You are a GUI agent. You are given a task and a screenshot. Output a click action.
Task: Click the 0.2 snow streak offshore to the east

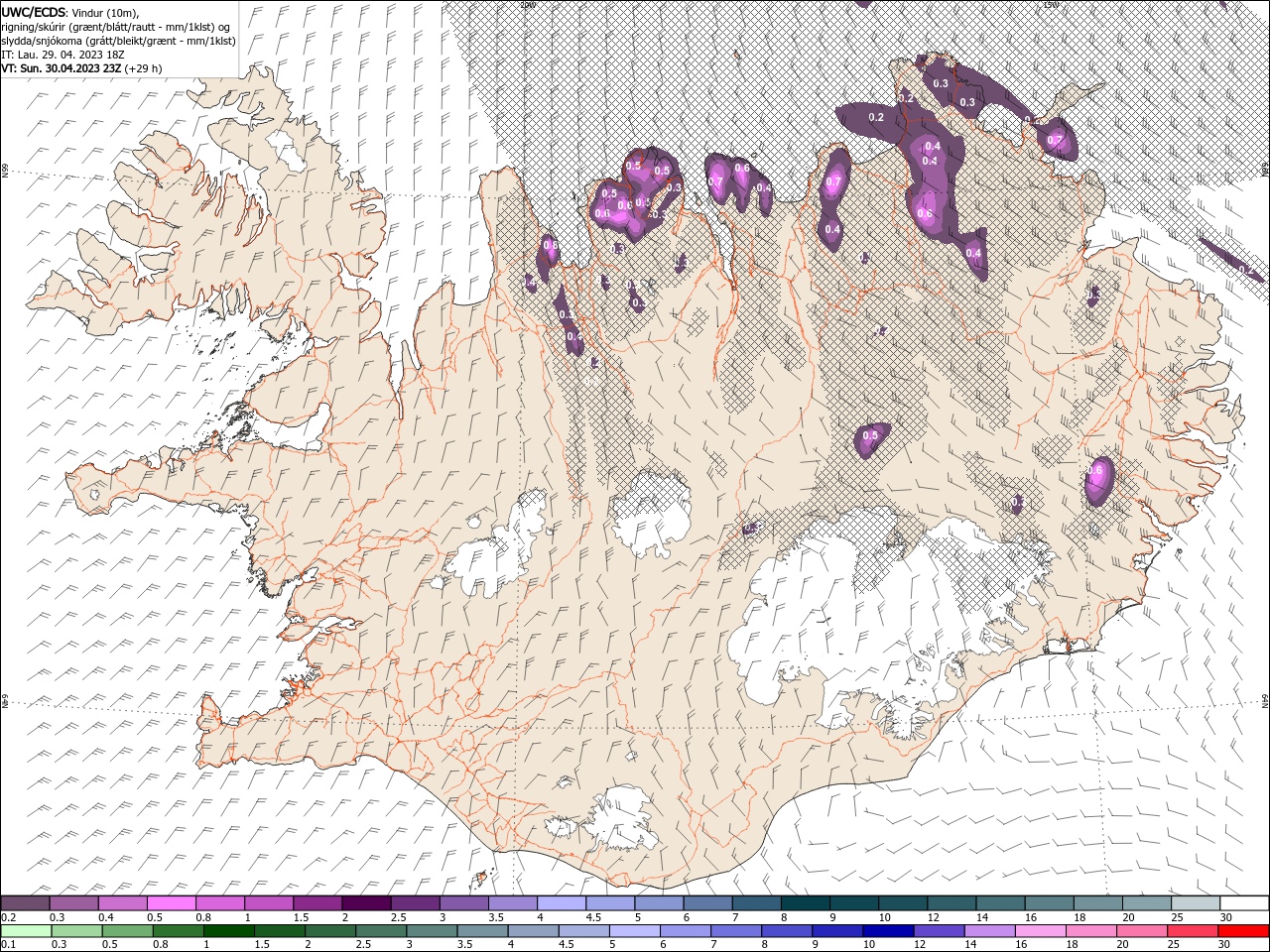point(1233,259)
